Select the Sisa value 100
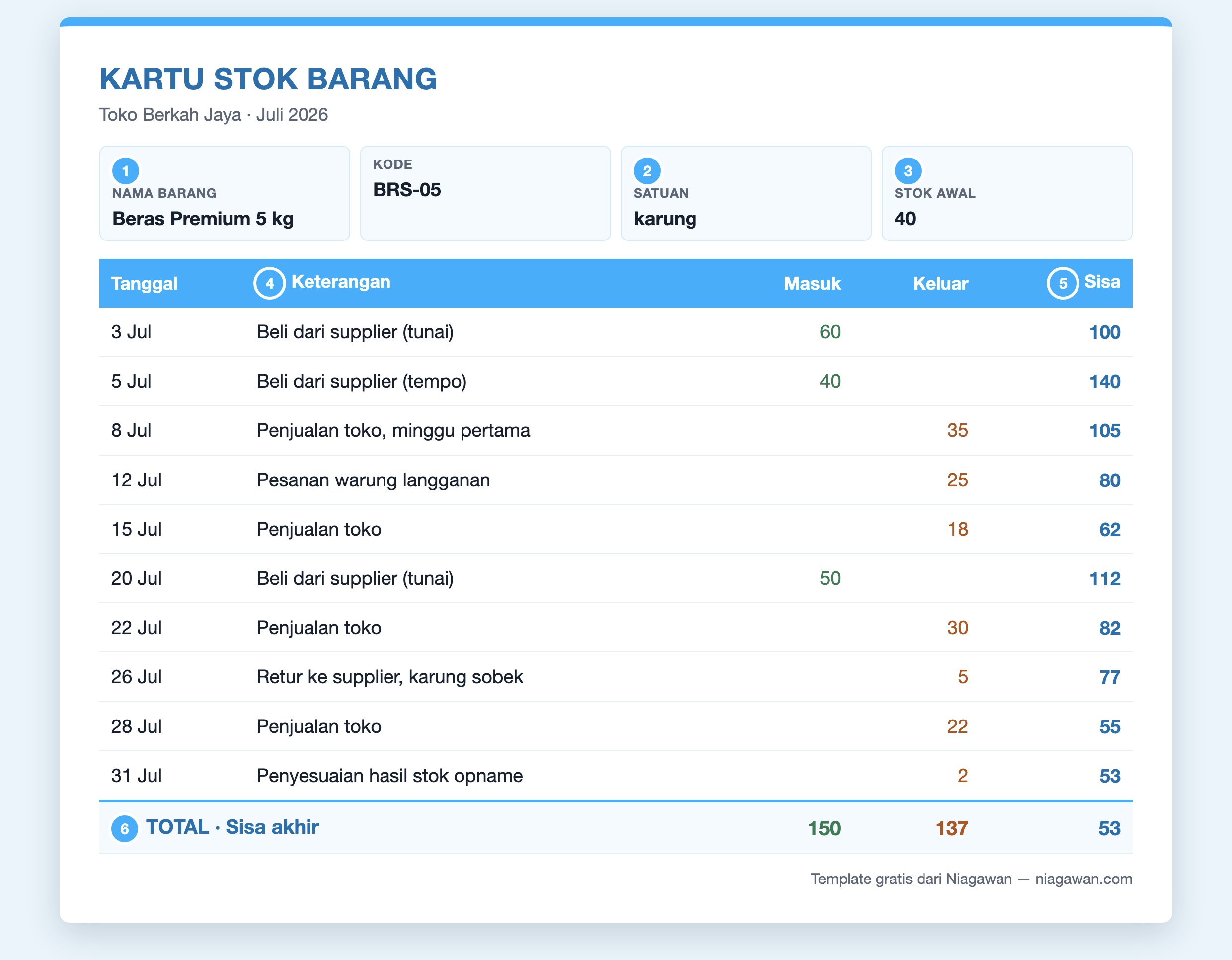The width and height of the screenshot is (1232, 960). [x=1104, y=332]
